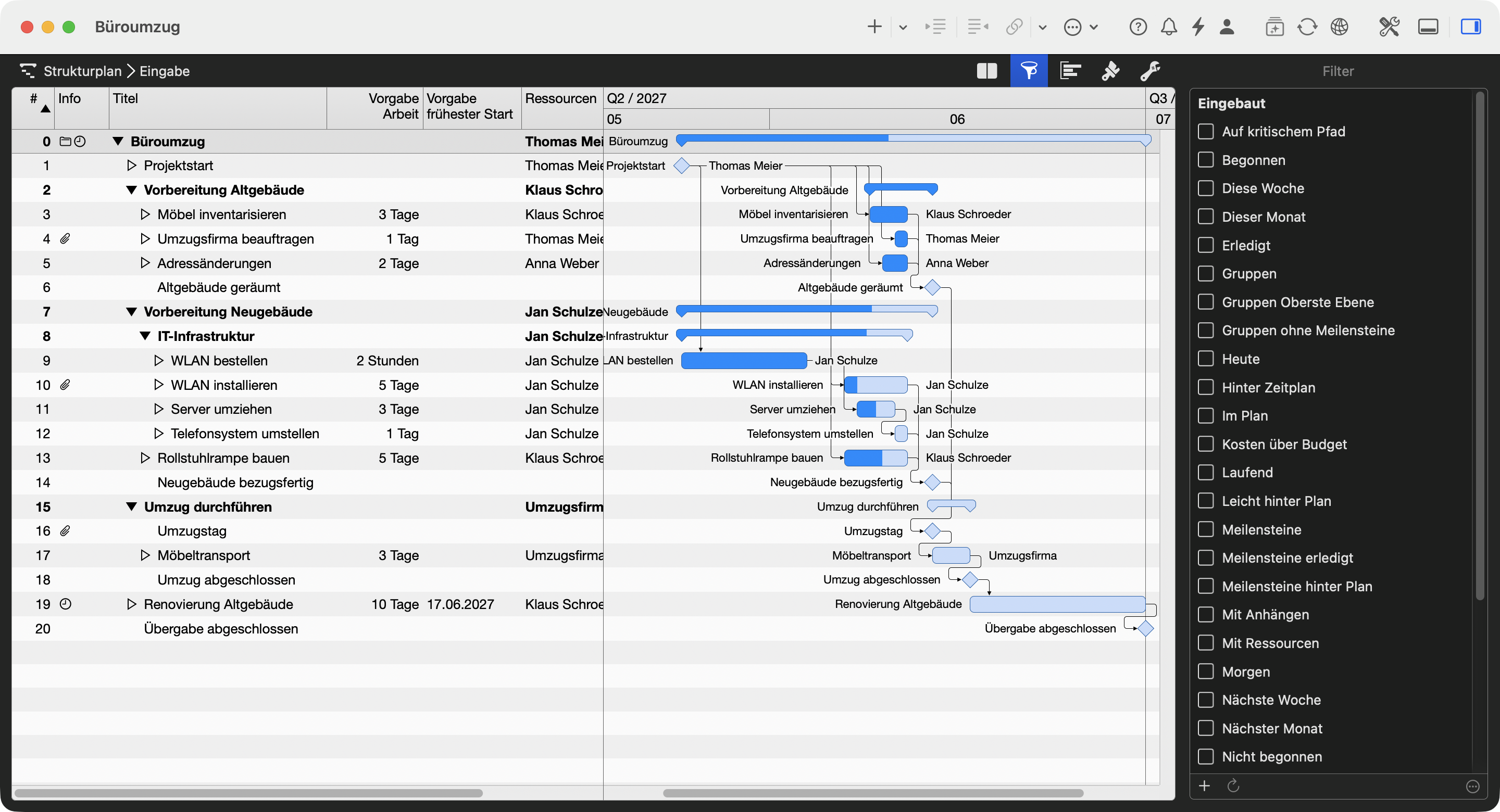Viewport: 1500px width, 812px height.
Task: Check the Begonnen filter checkbox
Action: pyautogui.click(x=1205, y=160)
